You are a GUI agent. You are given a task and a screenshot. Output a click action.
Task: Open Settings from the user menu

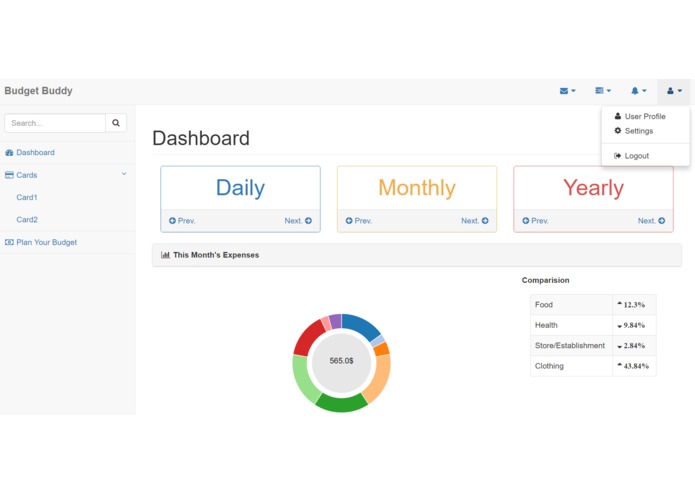pos(639,131)
